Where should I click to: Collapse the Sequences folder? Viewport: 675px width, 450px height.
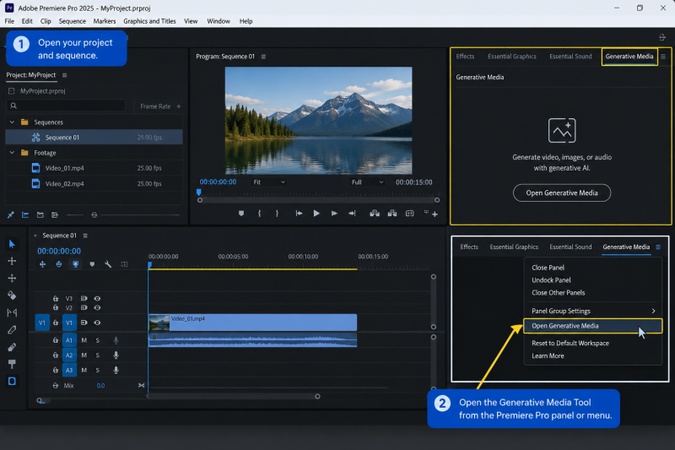(x=12, y=122)
